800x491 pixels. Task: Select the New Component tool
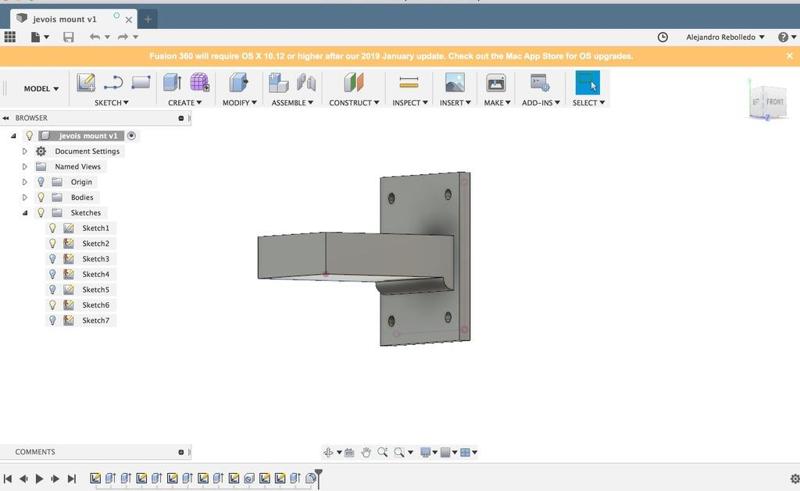(x=279, y=83)
